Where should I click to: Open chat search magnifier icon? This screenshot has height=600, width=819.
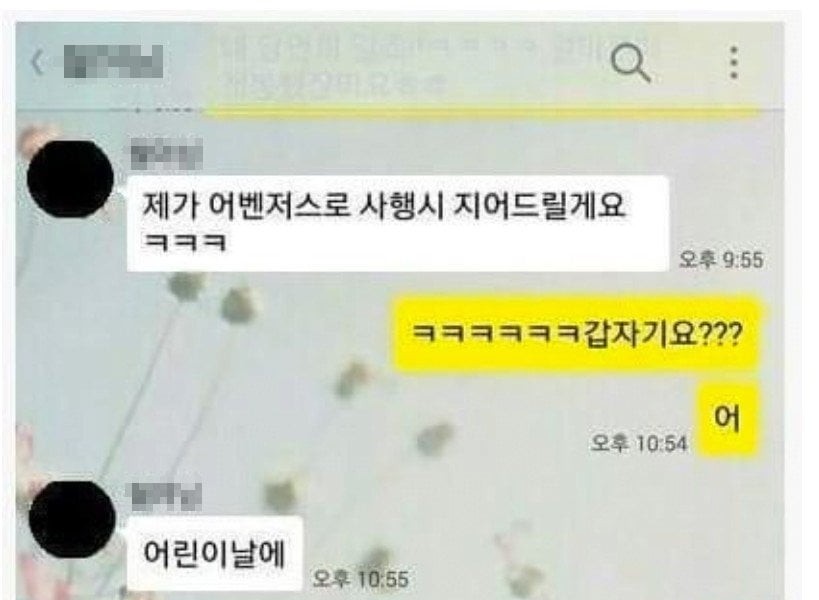tap(631, 63)
